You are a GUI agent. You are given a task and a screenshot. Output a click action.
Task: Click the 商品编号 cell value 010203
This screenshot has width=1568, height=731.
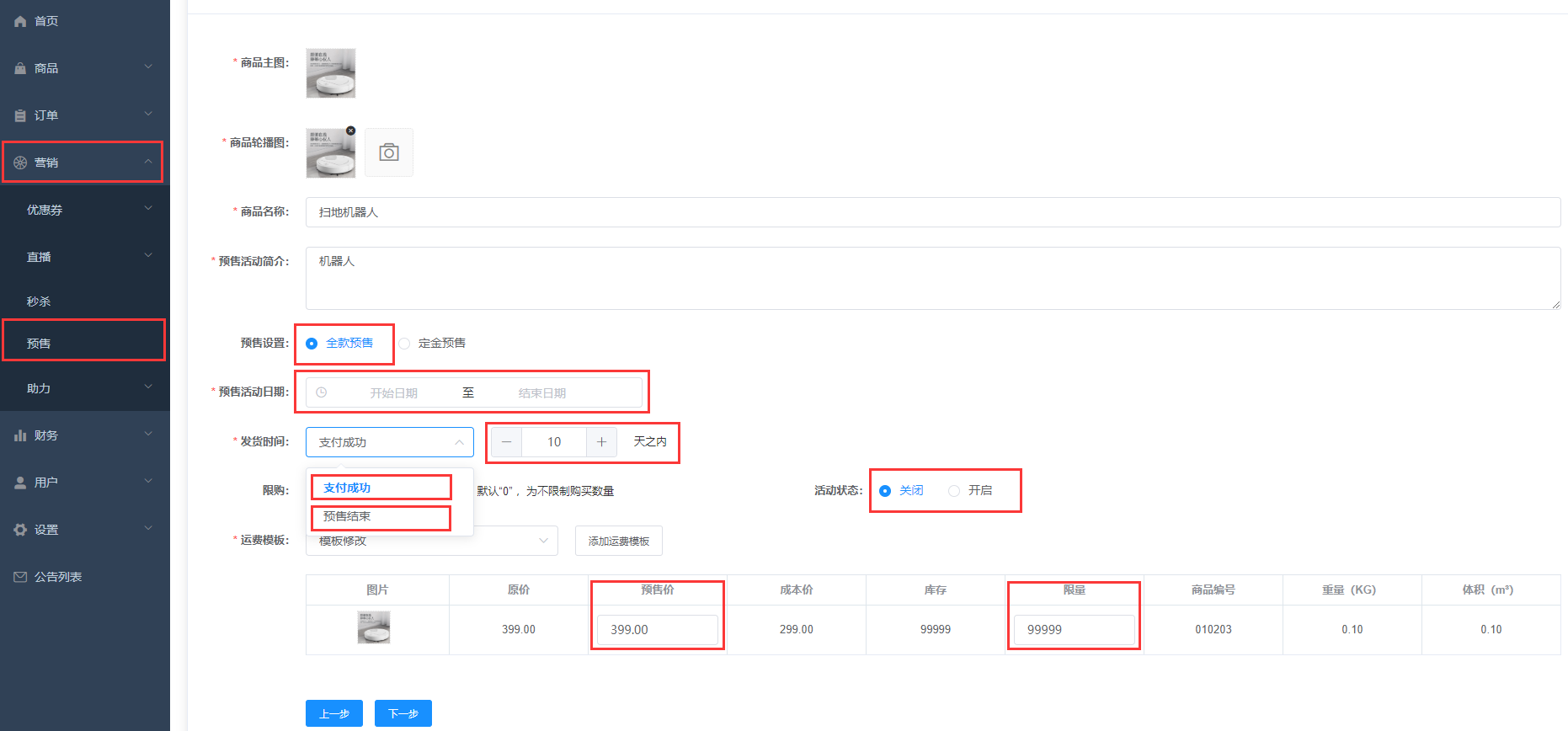1213,630
